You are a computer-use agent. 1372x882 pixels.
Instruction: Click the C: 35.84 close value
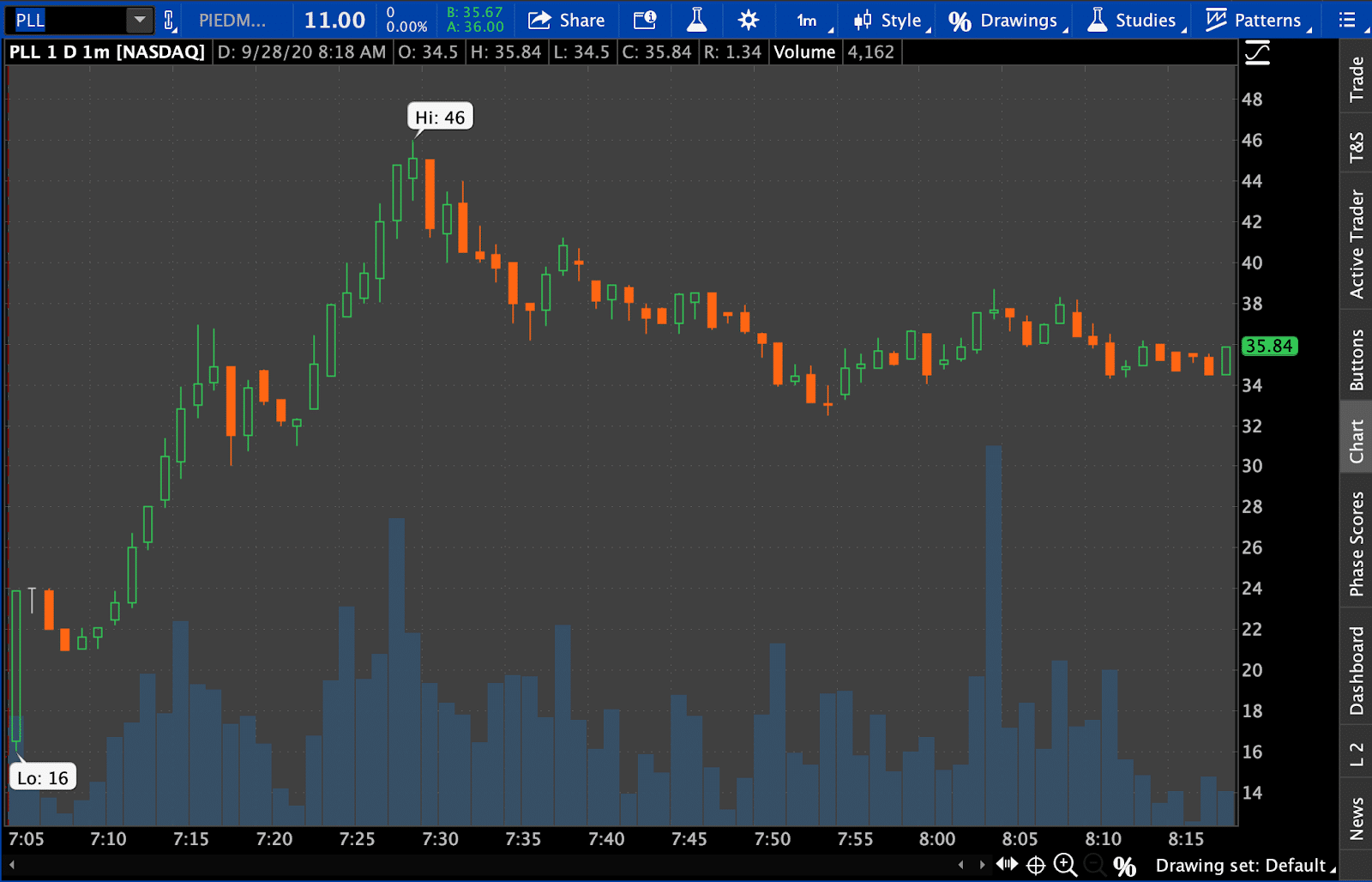[x=657, y=51]
